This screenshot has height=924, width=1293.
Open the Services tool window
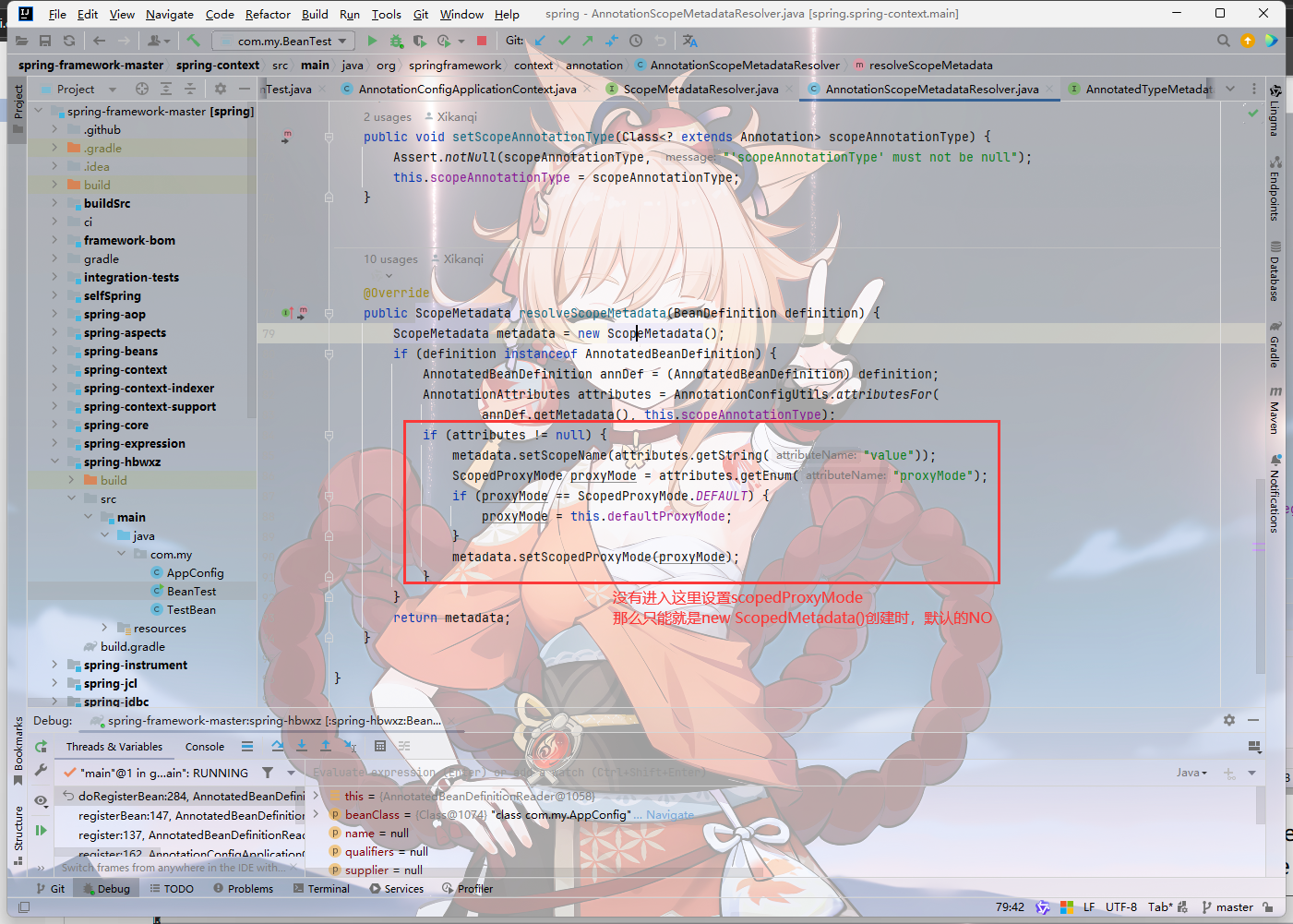coord(397,888)
